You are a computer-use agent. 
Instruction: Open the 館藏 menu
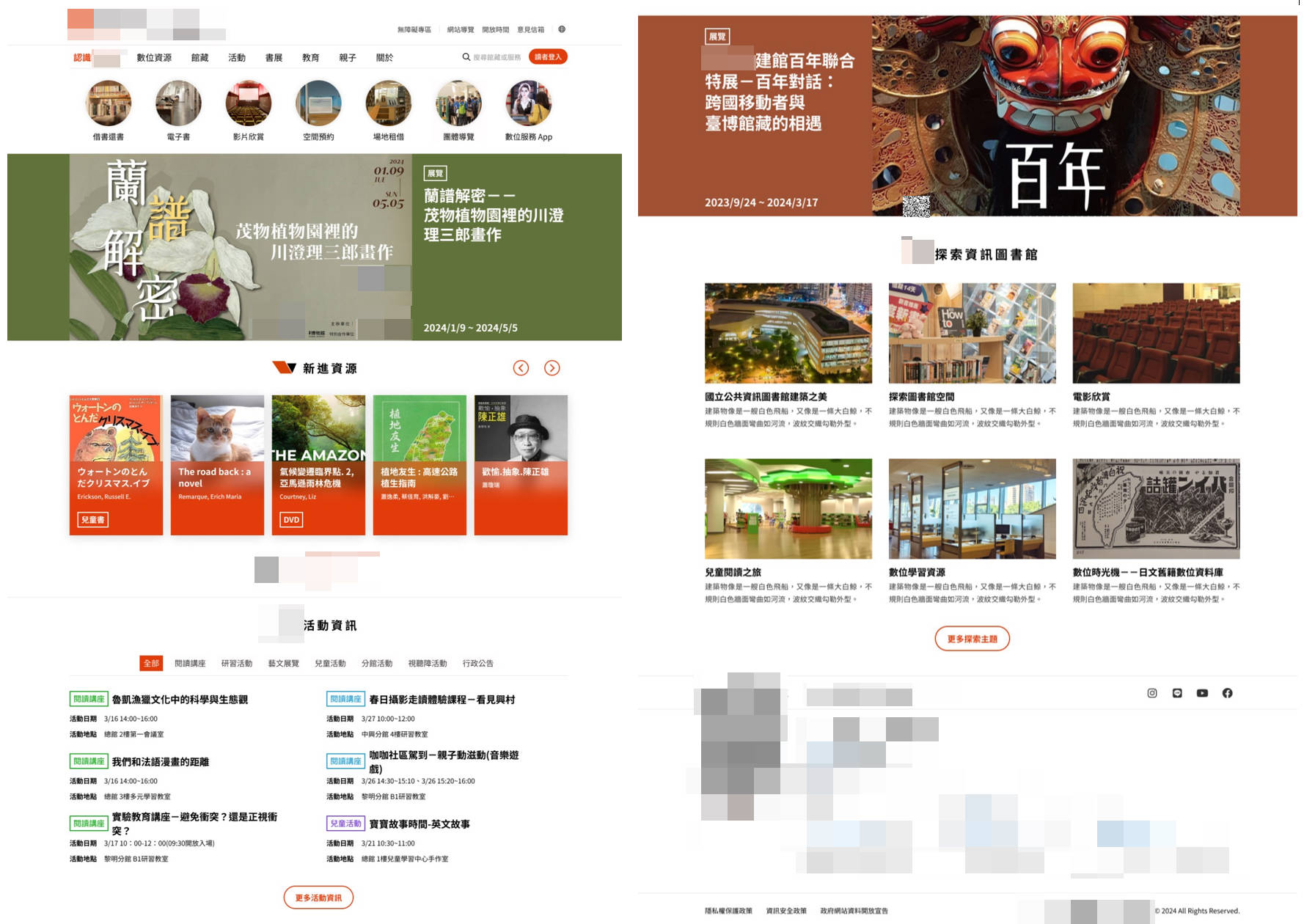[x=199, y=57]
